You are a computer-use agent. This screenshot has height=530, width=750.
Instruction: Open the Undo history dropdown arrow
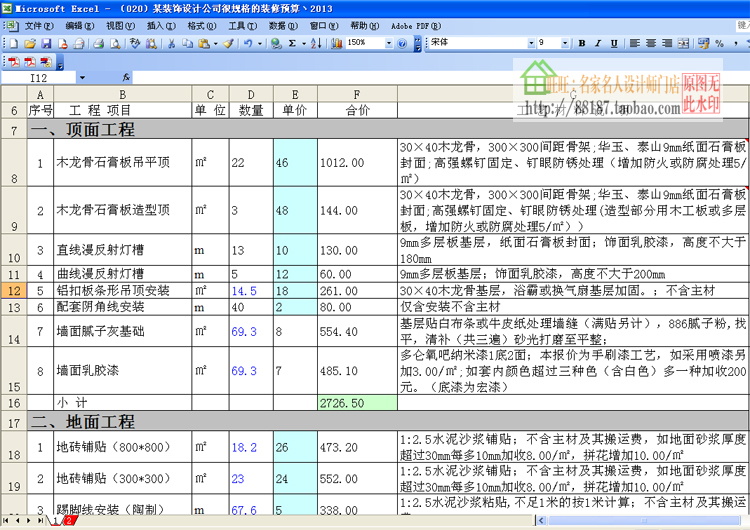260,44
